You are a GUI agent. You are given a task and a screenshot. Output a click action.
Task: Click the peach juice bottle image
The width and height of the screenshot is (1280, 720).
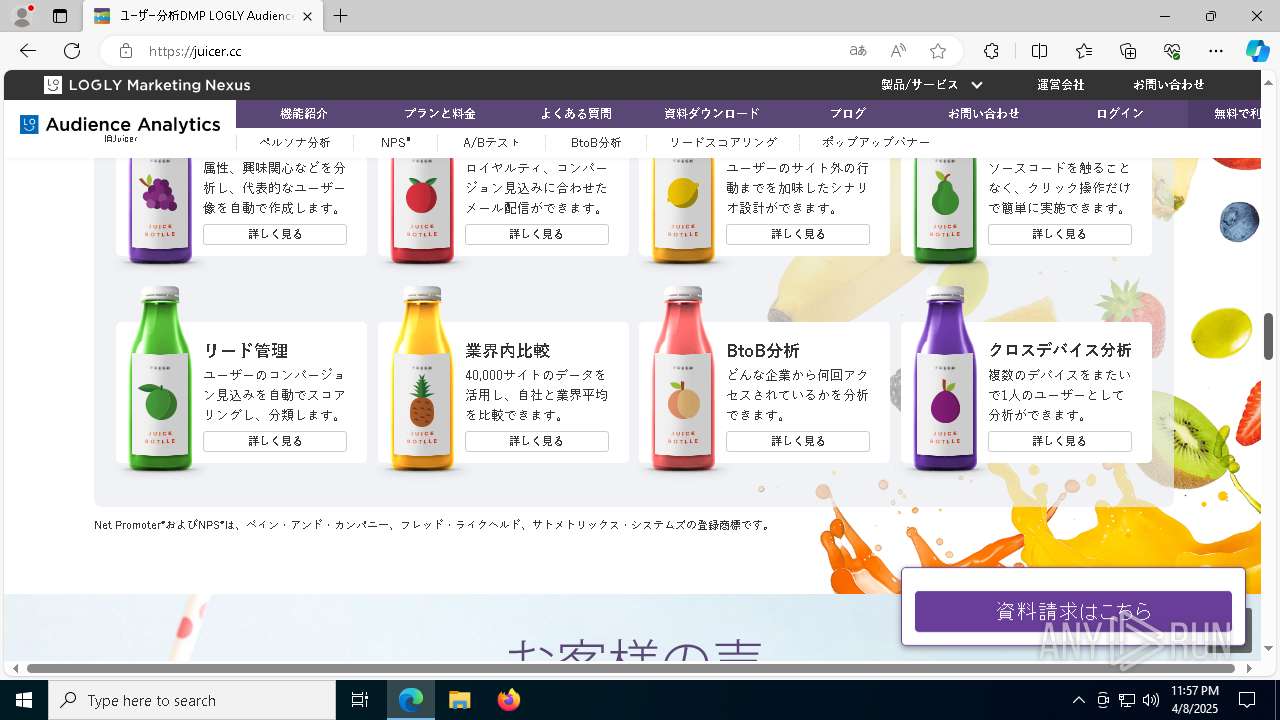pos(684,378)
